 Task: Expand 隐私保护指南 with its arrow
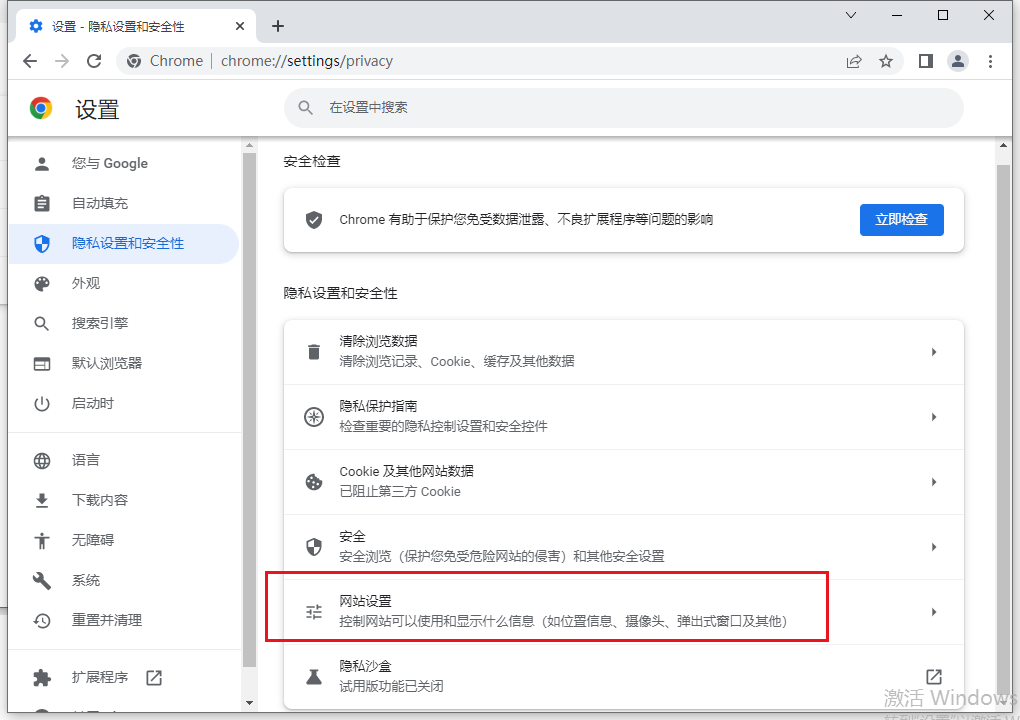(x=933, y=417)
